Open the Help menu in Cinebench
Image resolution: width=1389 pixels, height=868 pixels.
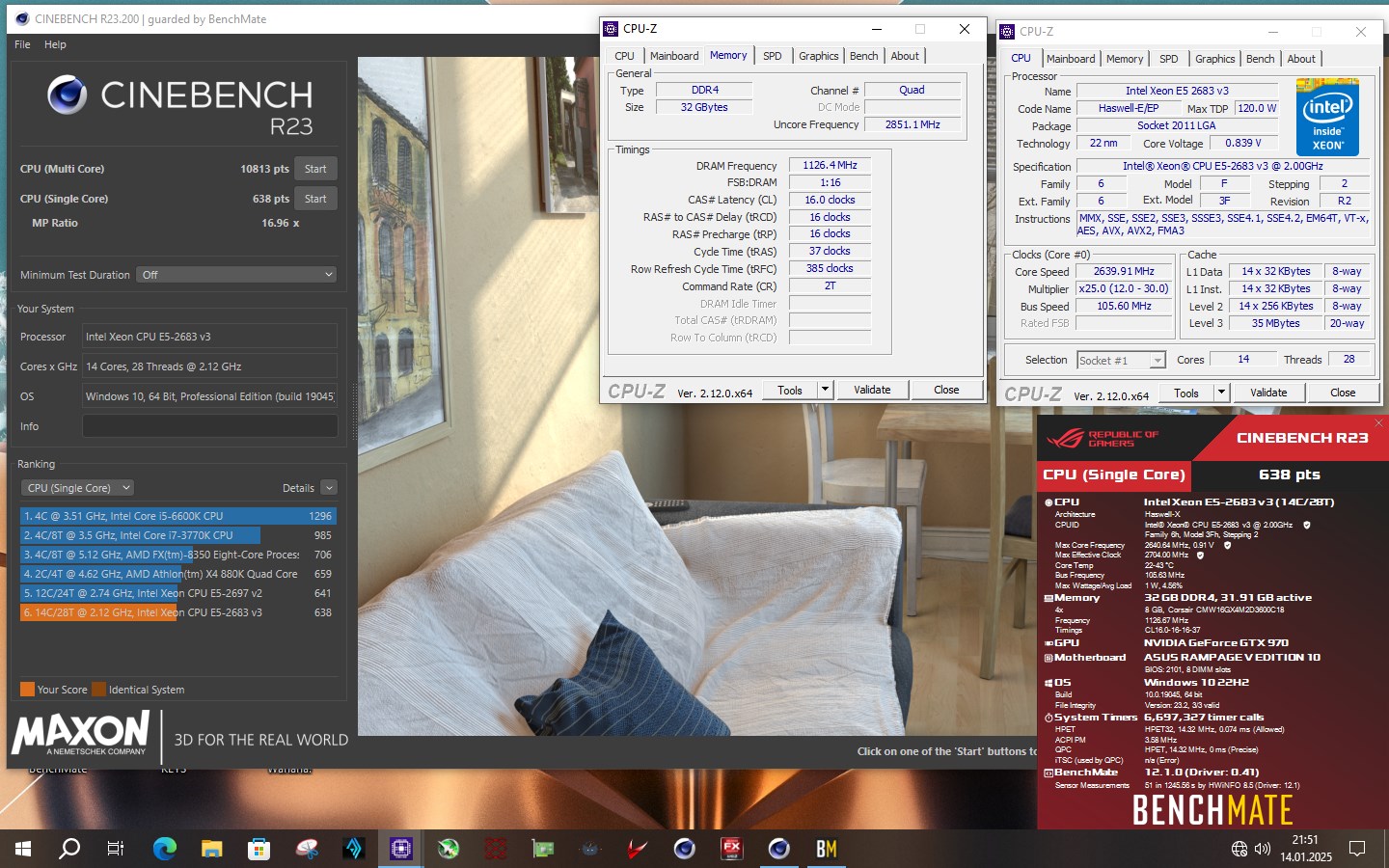(x=55, y=44)
